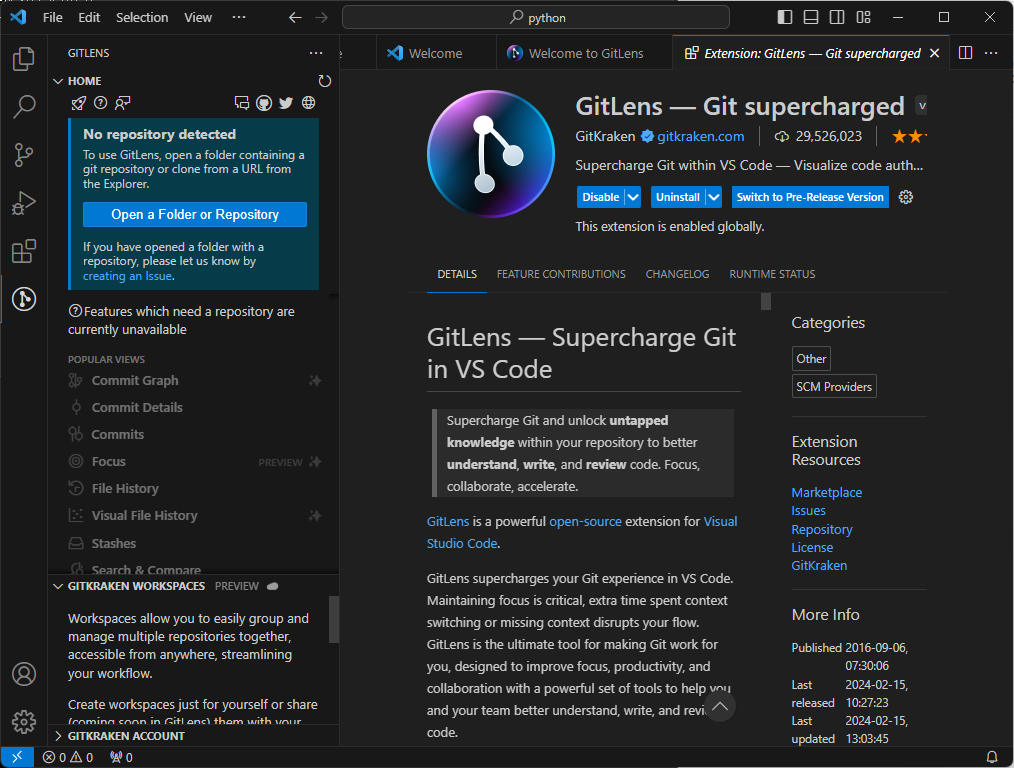Screen dimensions: 1014x768
Task: Open the Run and Debug view icon
Action: tap(24, 203)
